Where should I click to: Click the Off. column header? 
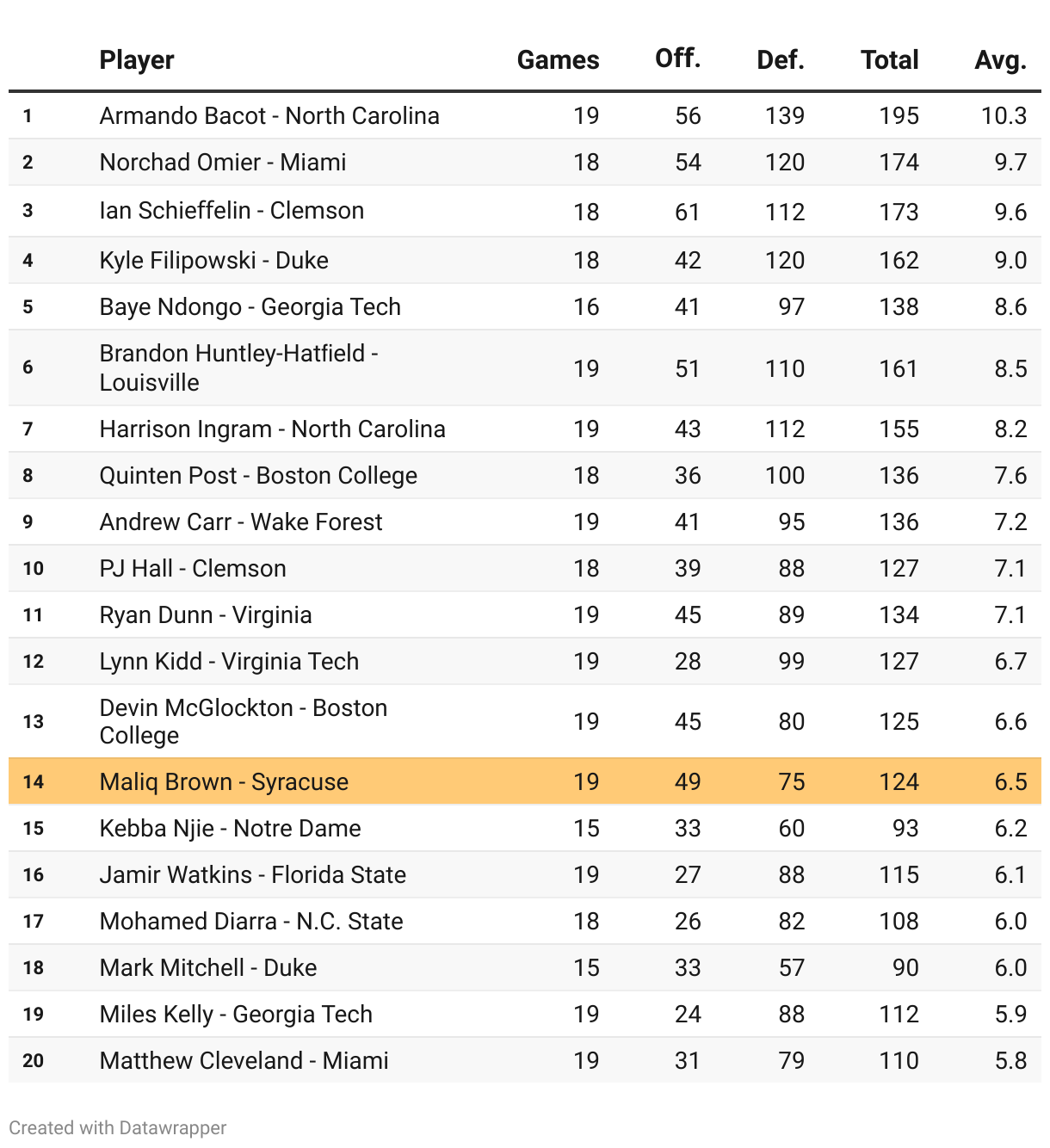[x=677, y=58]
